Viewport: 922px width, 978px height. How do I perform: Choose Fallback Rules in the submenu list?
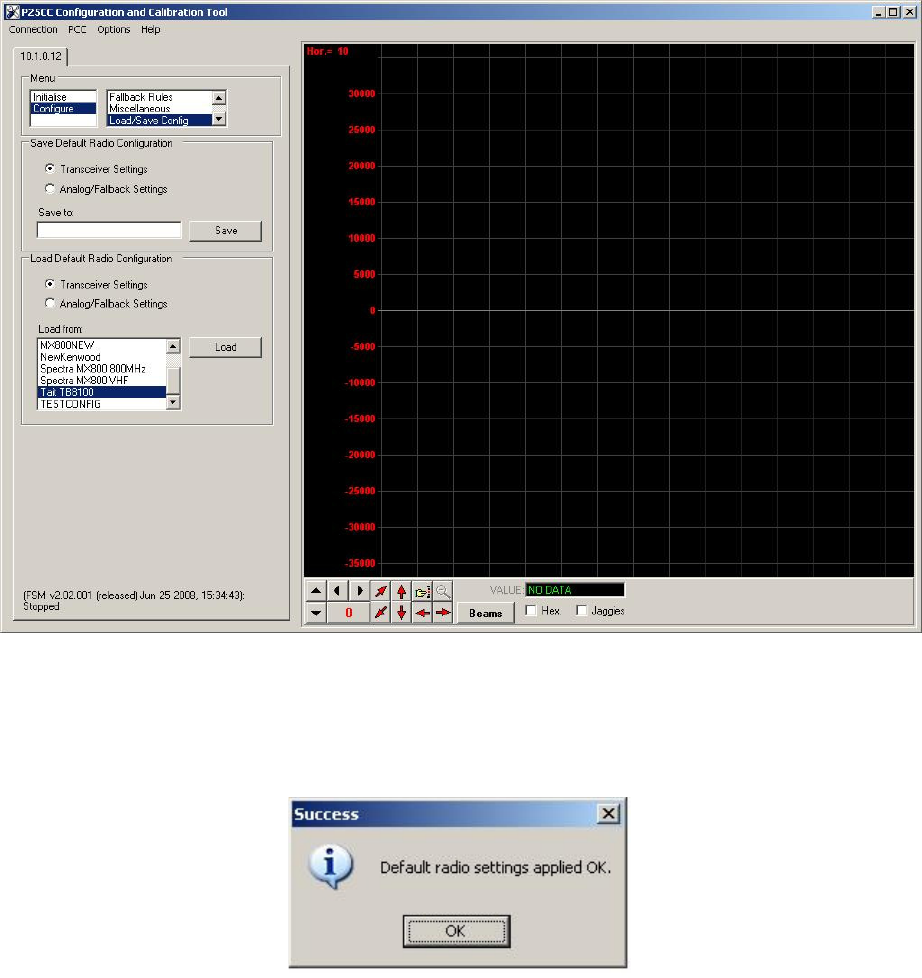click(x=159, y=97)
